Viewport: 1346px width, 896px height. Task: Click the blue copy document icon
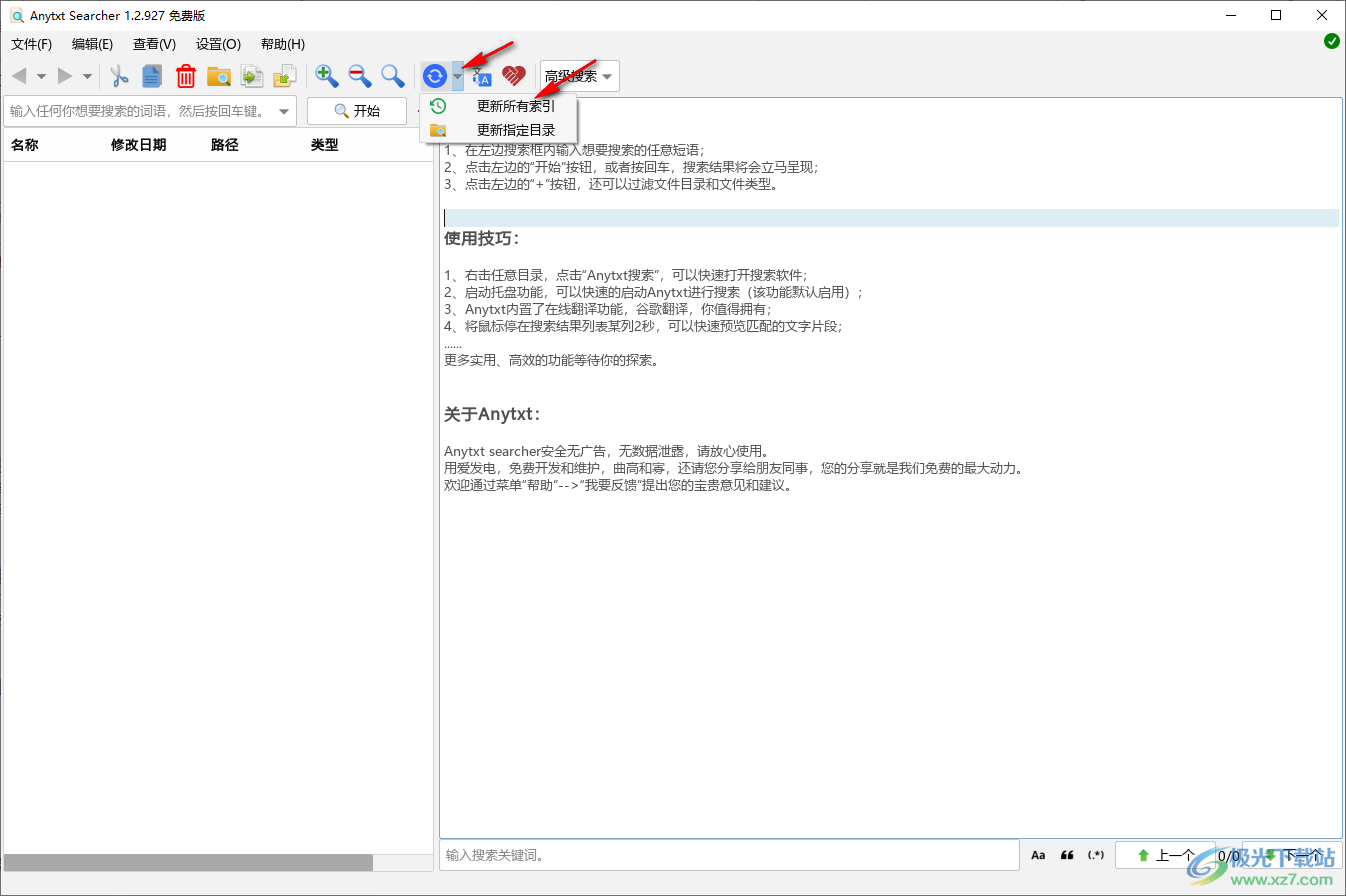pos(152,76)
